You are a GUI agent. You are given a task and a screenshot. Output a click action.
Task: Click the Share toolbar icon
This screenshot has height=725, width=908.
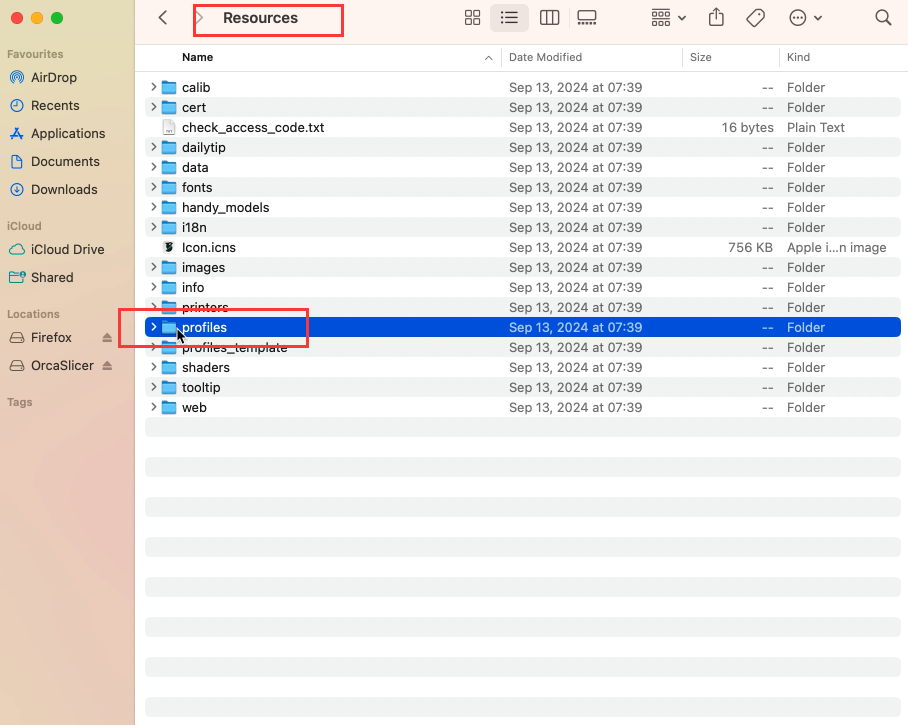(716, 17)
